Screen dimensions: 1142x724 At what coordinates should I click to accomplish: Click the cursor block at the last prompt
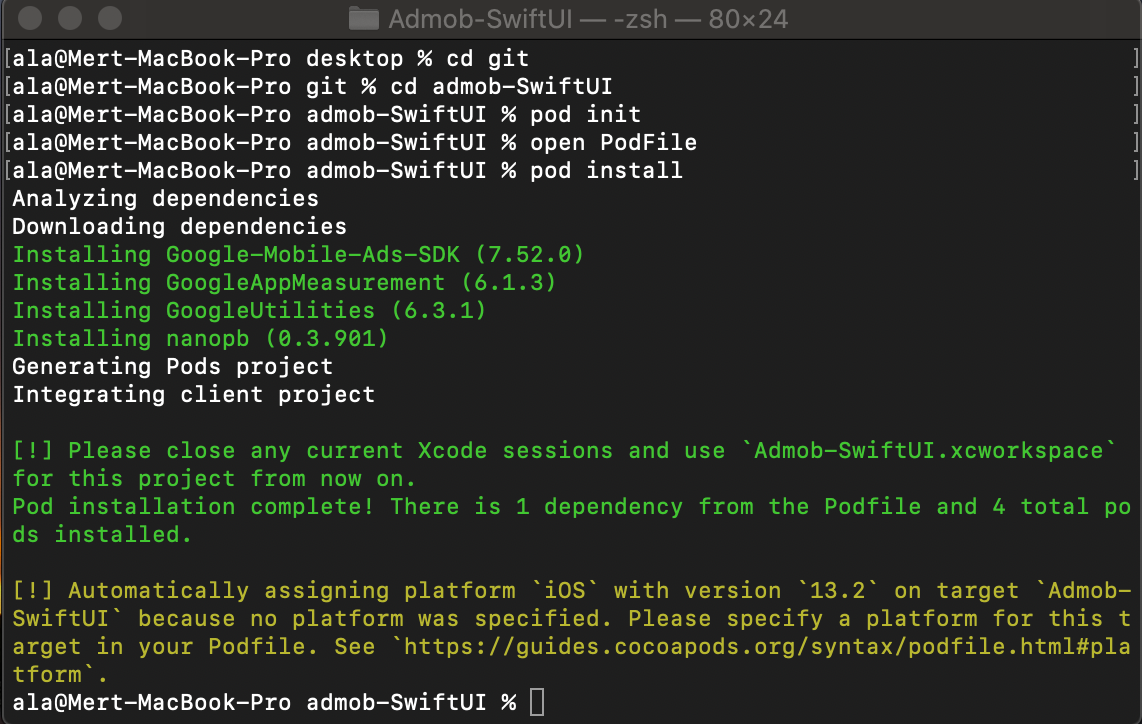tap(537, 702)
